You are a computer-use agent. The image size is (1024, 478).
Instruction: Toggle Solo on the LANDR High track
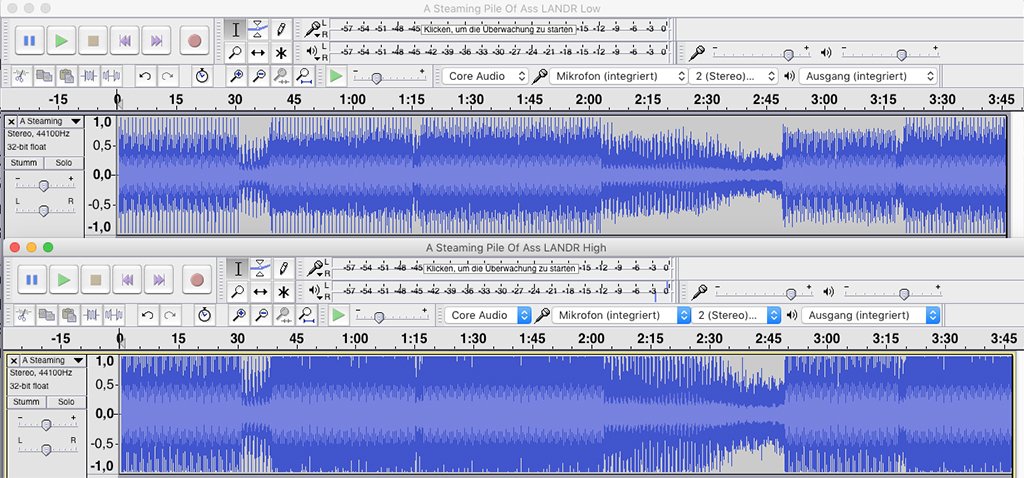tap(64, 402)
